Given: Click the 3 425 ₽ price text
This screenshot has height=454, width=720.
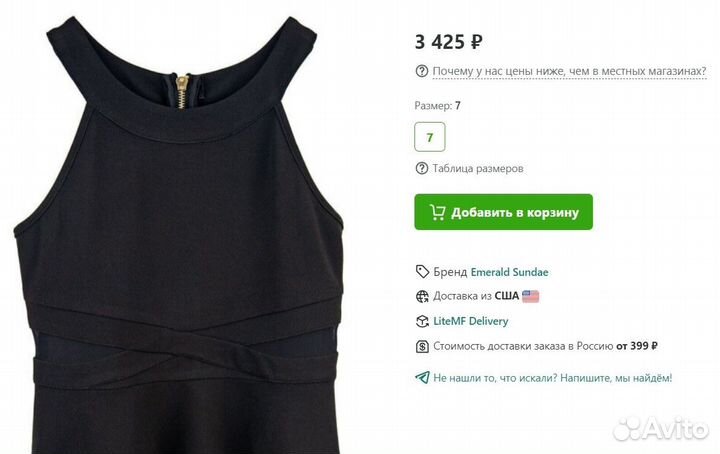Looking at the screenshot, I should tap(449, 42).
